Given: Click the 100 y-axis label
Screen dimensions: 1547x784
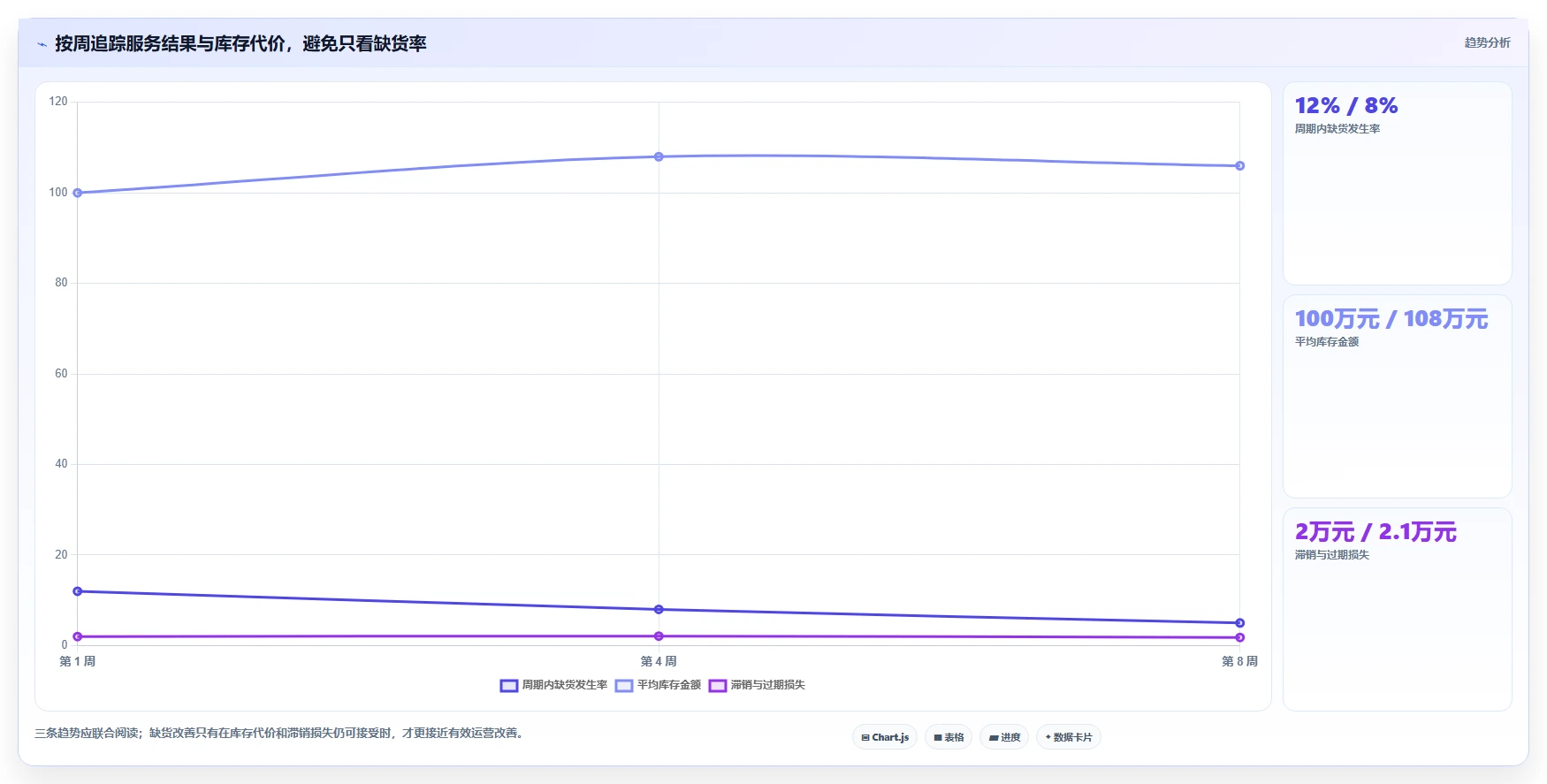Looking at the screenshot, I should point(58,193).
